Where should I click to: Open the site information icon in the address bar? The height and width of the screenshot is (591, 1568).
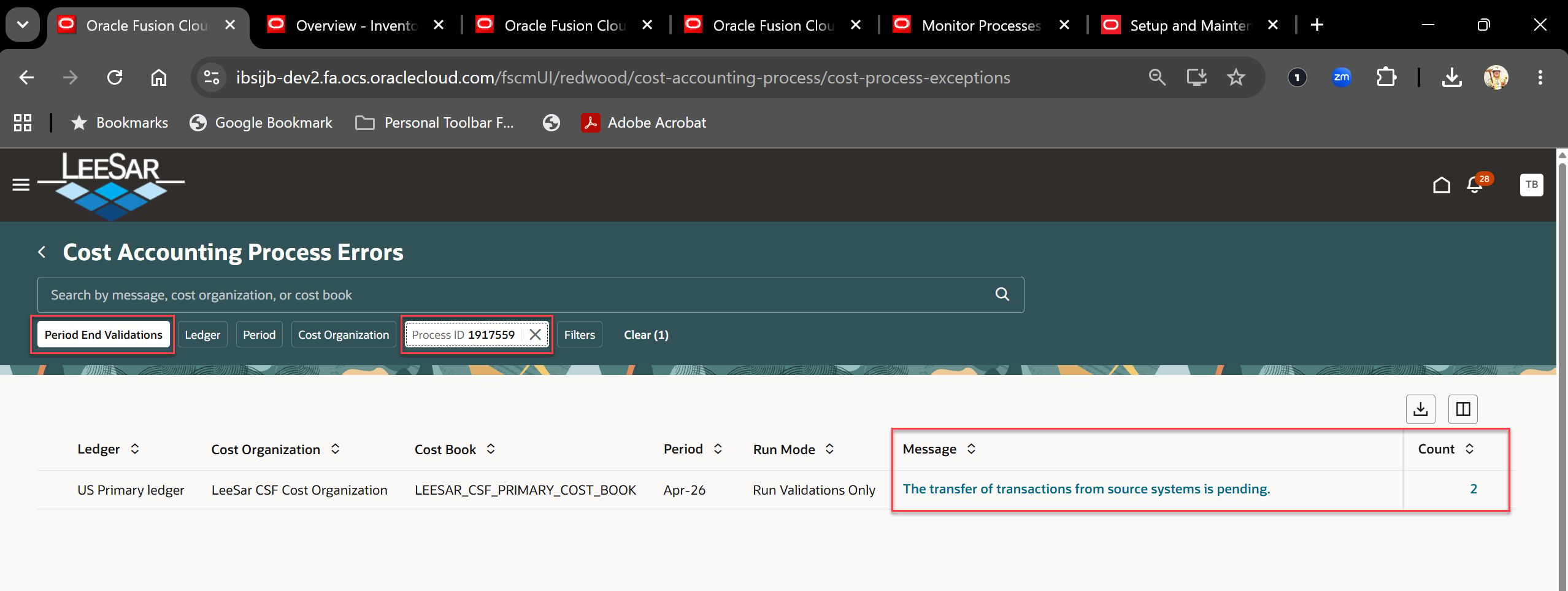coord(212,77)
